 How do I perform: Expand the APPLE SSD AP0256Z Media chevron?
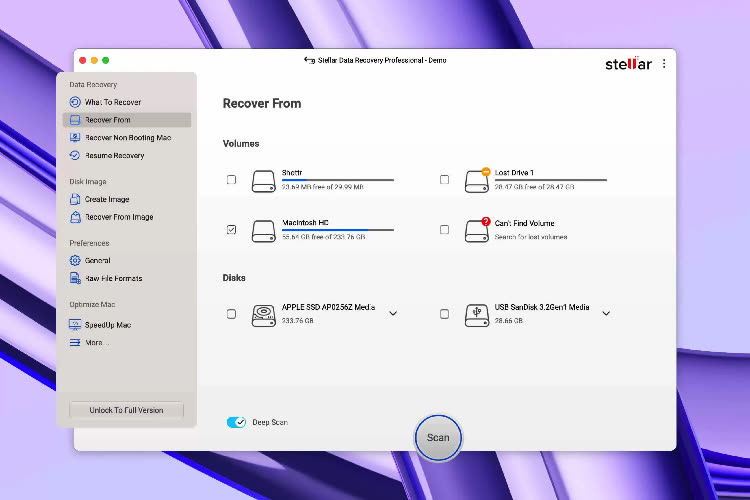tap(393, 313)
